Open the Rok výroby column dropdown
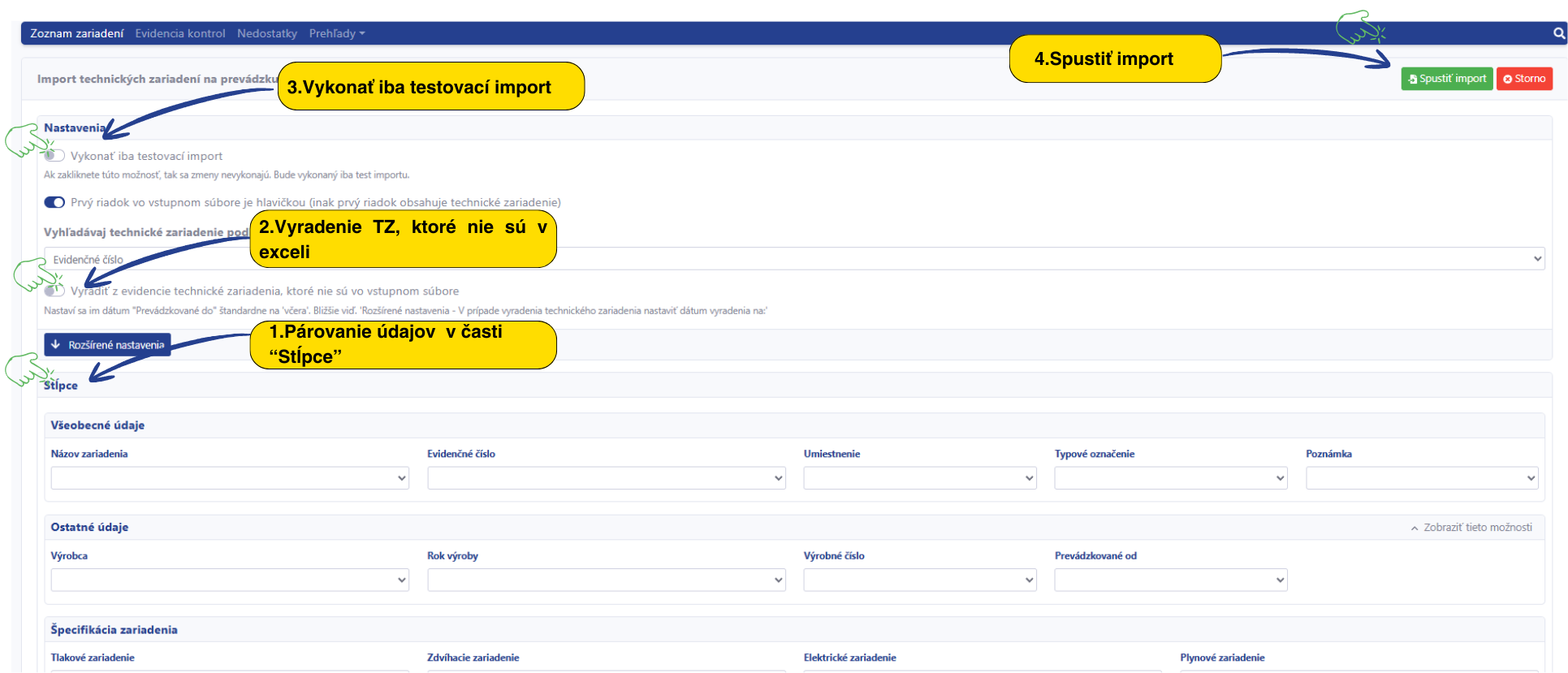The image size is (1568, 673). pyautogui.click(x=606, y=580)
